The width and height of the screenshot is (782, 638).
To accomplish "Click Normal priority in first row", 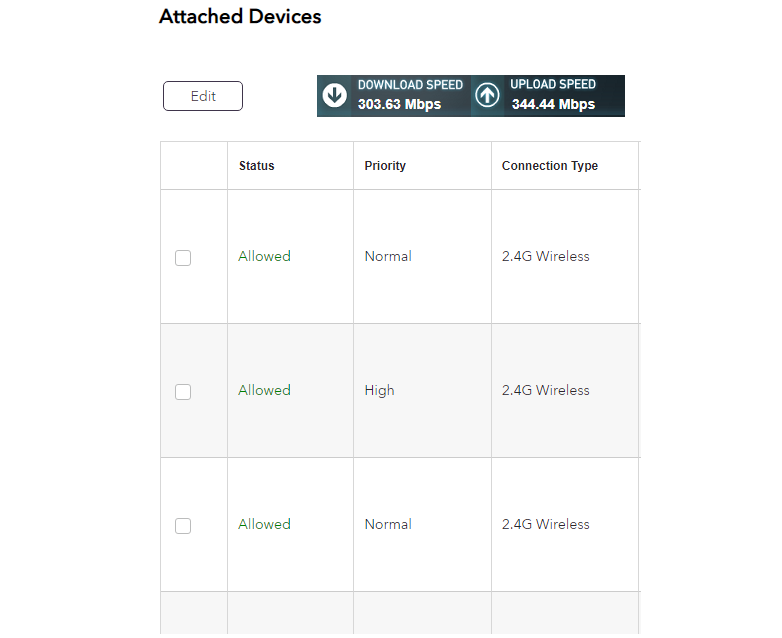I will pos(388,256).
